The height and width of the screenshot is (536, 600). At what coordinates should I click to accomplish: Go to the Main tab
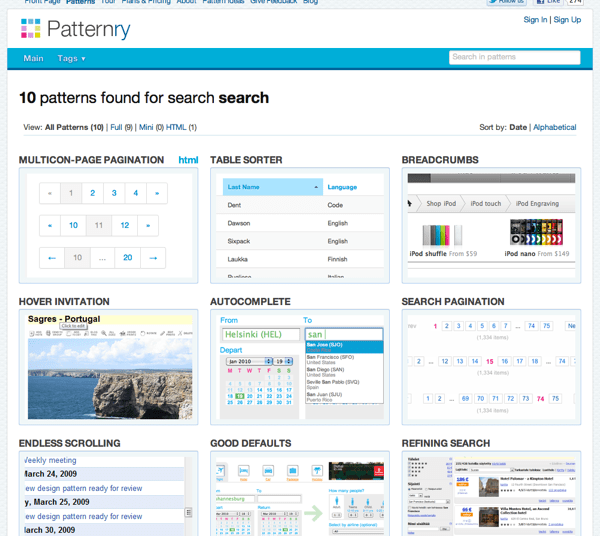tap(33, 58)
